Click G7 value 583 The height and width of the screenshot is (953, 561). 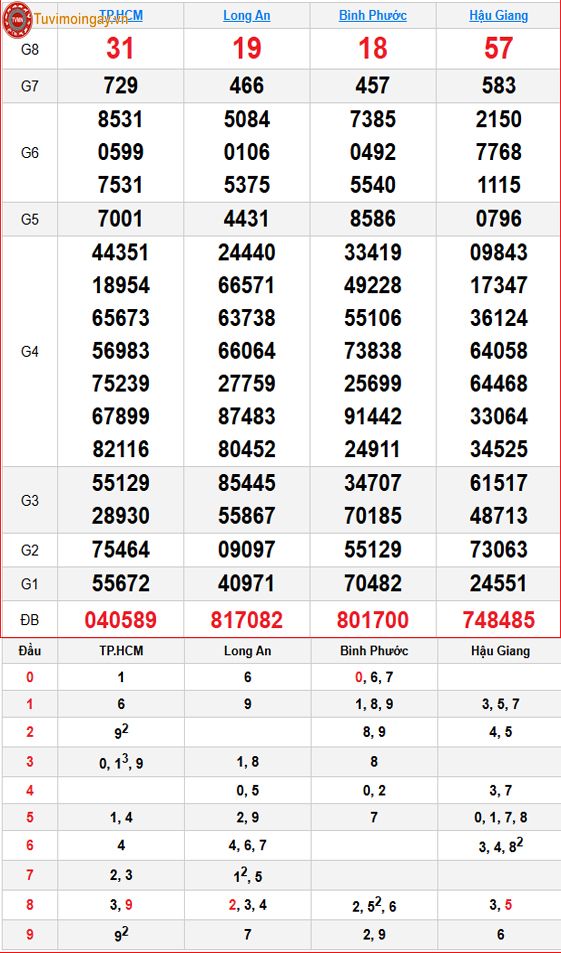coord(498,86)
